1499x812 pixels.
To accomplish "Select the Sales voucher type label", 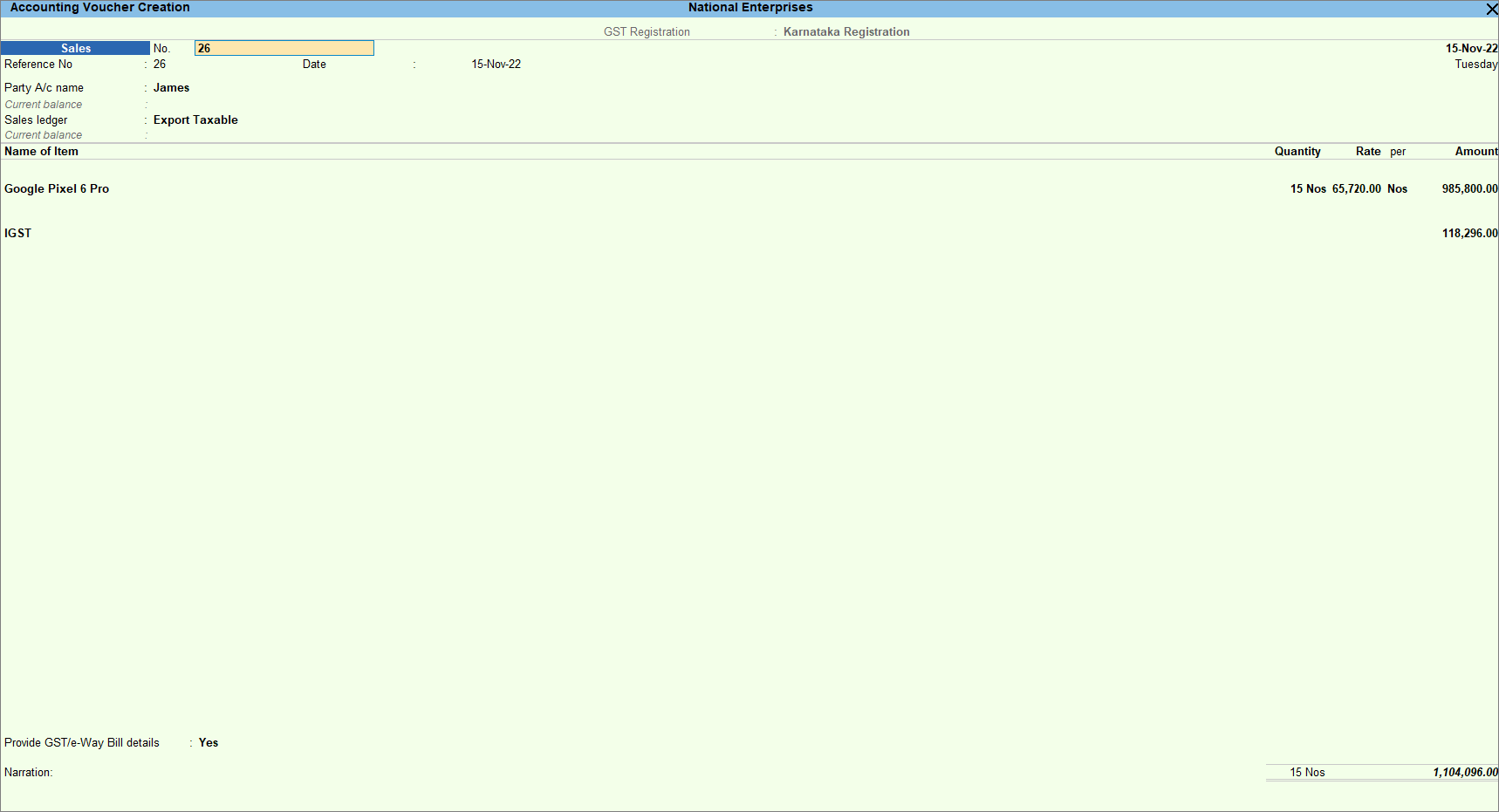I will point(76,49).
